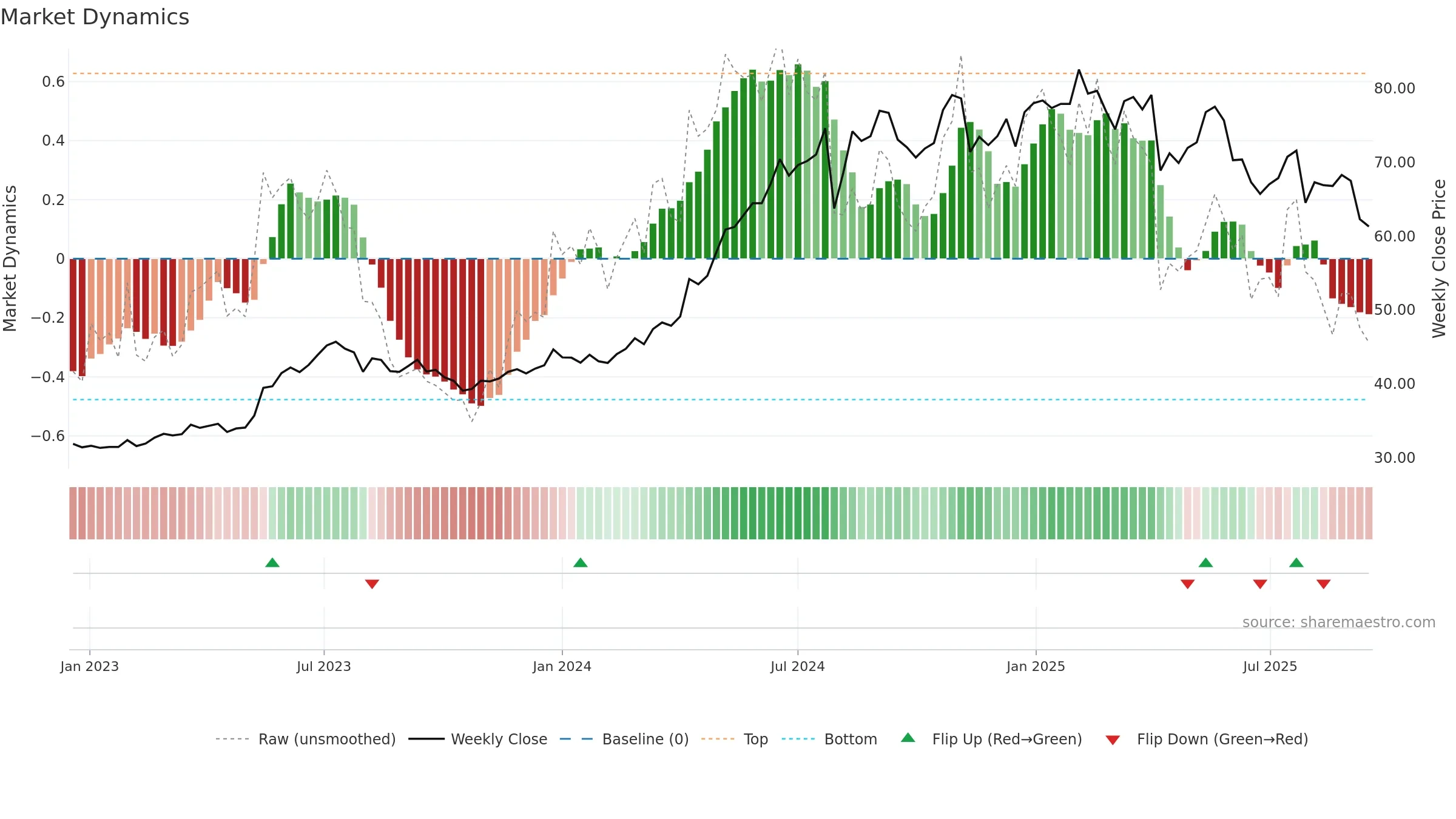Click the red flip-down triangle just before Jul 2025
This screenshot has width=1456, height=819.
click(x=1260, y=584)
